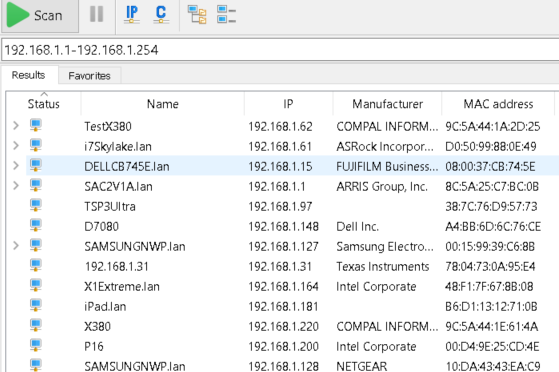Select the class C subnet icon
The image size is (559, 372).
tap(161, 15)
